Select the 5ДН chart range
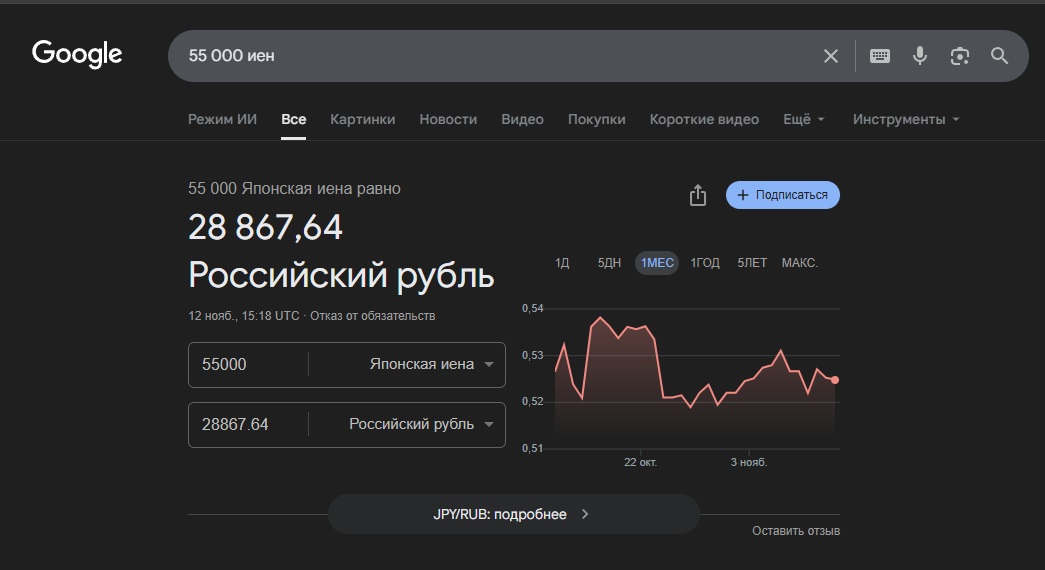The width and height of the screenshot is (1045, 570). pos(609,263)
